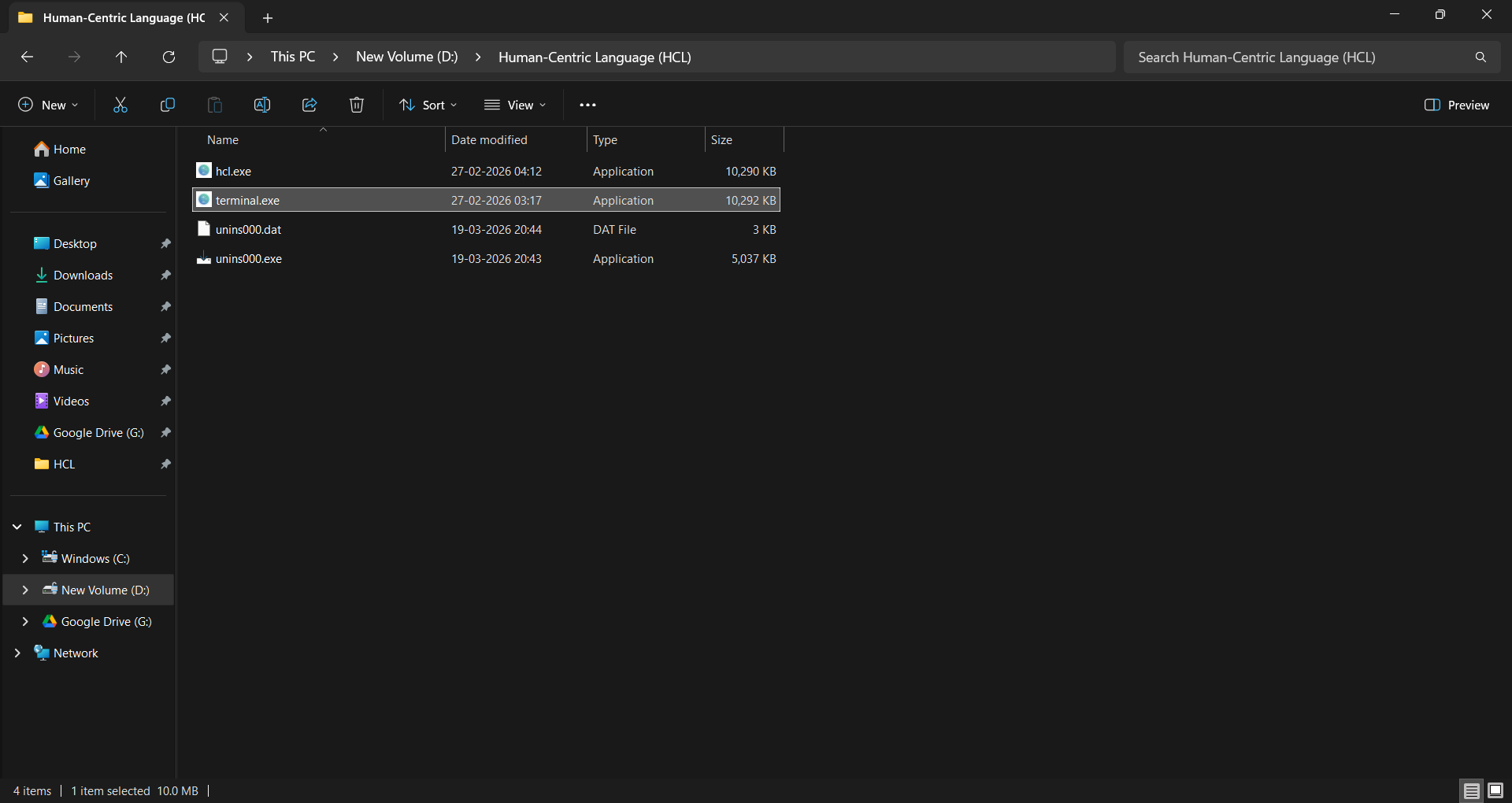Open the View dropdown
Screen dimensions: 1512x803
pyautogui.click(x=515, y=104)
